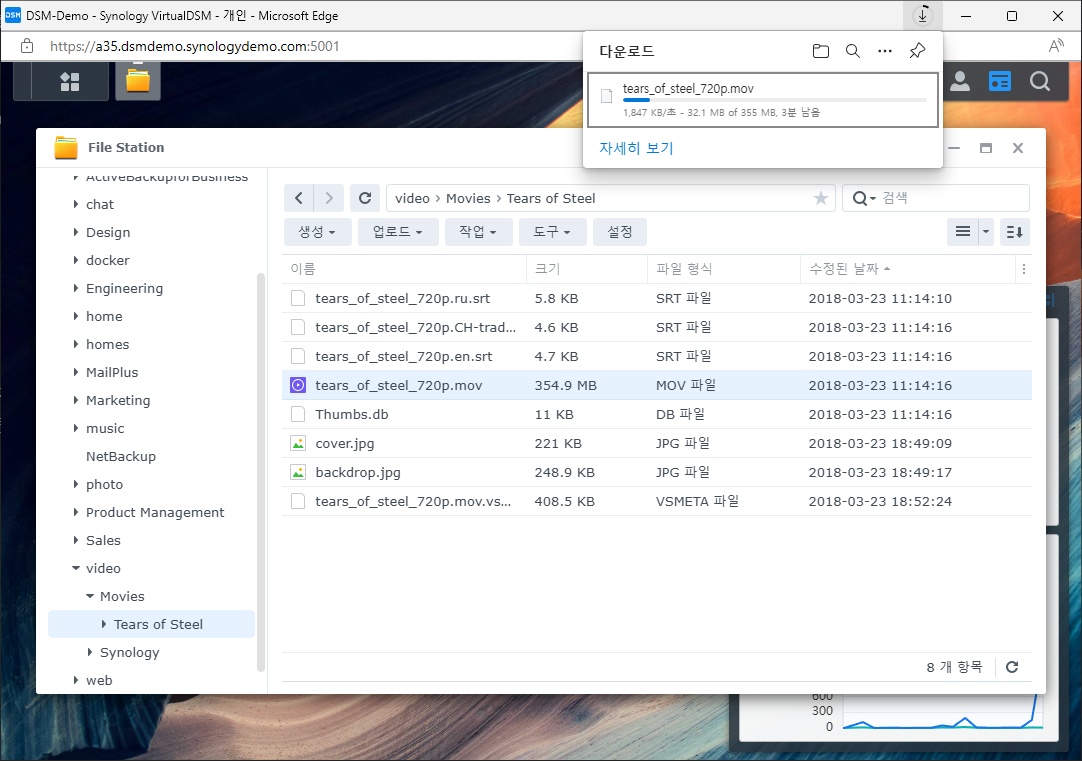Image resolution: width=1082 pixels, height=761 pixels.
Task: Collapse the Movies folder tree node
Action: click(90, 596)
